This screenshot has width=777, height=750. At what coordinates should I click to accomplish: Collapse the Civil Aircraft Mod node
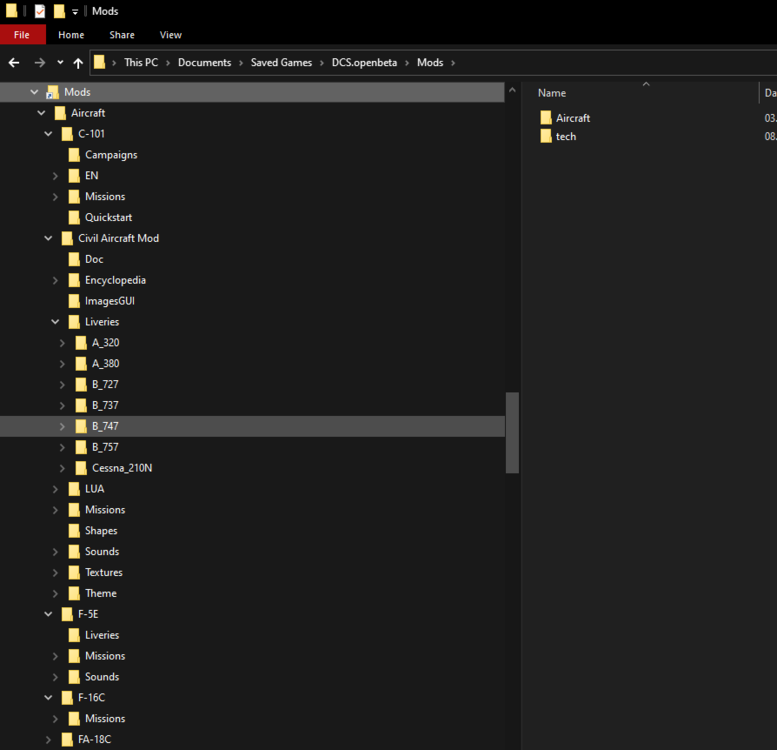(48, 238)
